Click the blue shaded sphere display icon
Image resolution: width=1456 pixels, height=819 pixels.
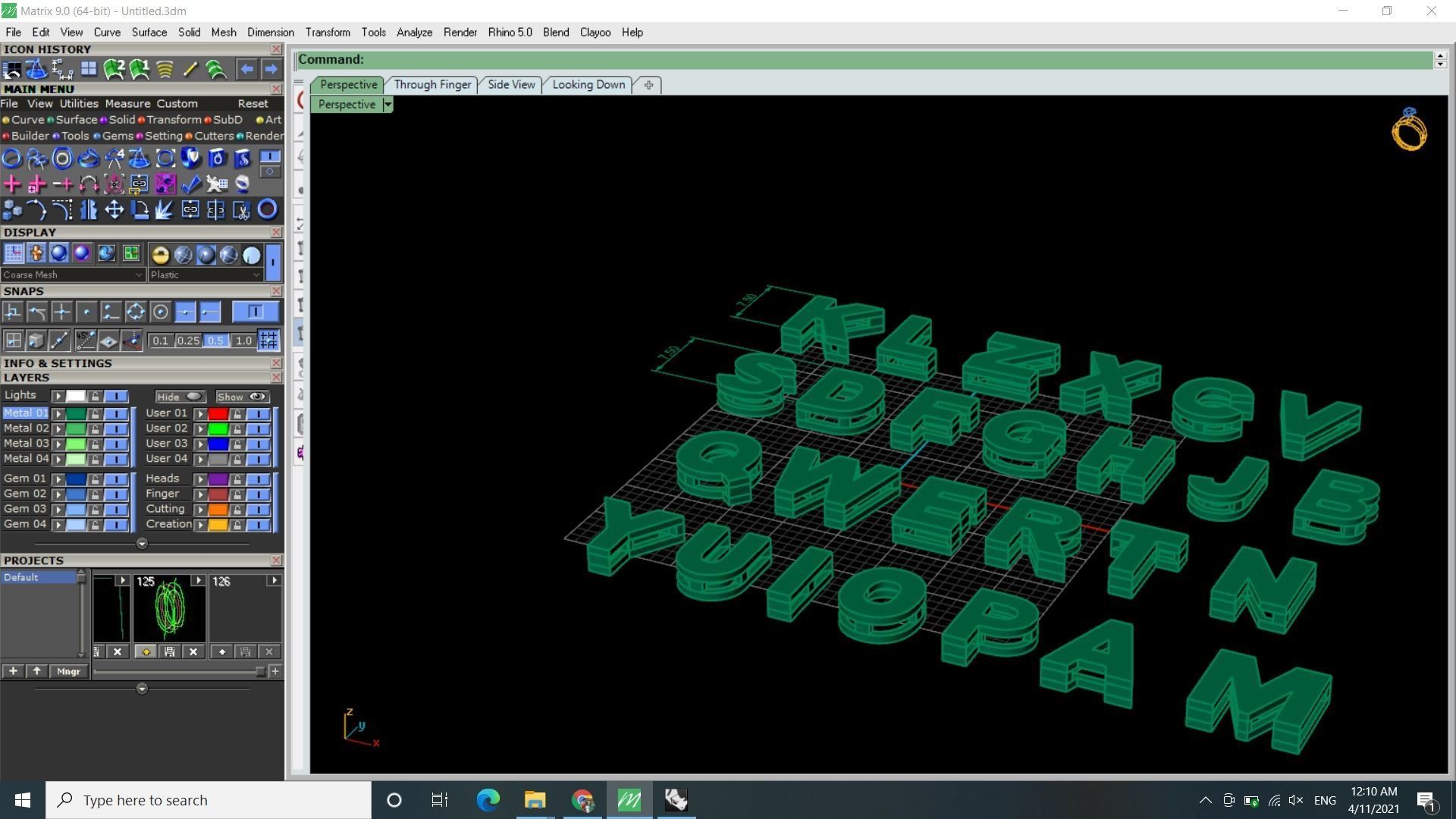[x=58, y=253]
